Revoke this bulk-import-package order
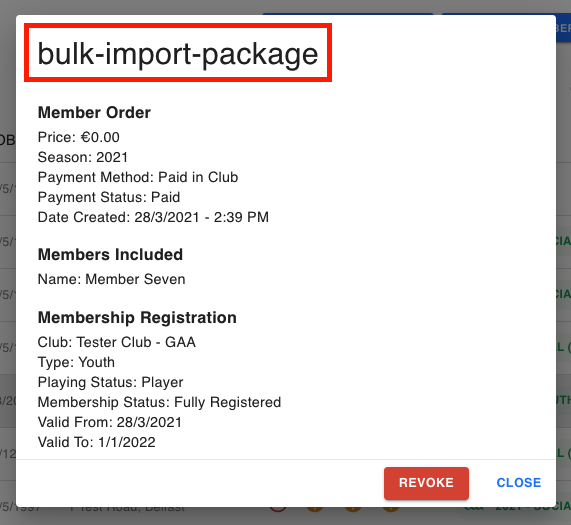This screenshot has width=571, height=525. click(x=426, y=483)
